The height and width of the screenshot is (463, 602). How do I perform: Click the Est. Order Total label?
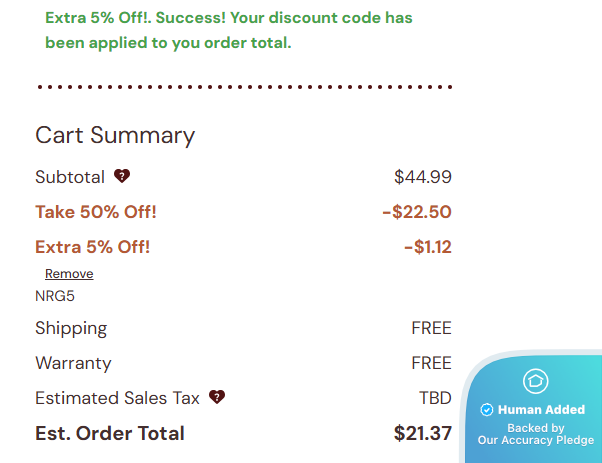(x=110, y=433)
